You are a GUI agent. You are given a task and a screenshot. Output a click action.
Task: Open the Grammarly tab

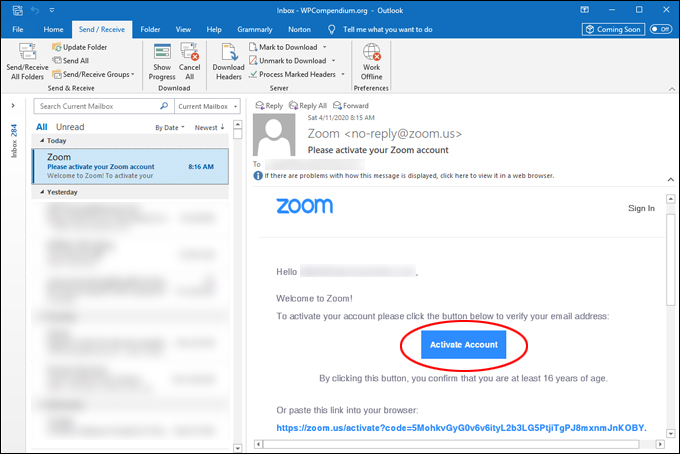[255, 29]
